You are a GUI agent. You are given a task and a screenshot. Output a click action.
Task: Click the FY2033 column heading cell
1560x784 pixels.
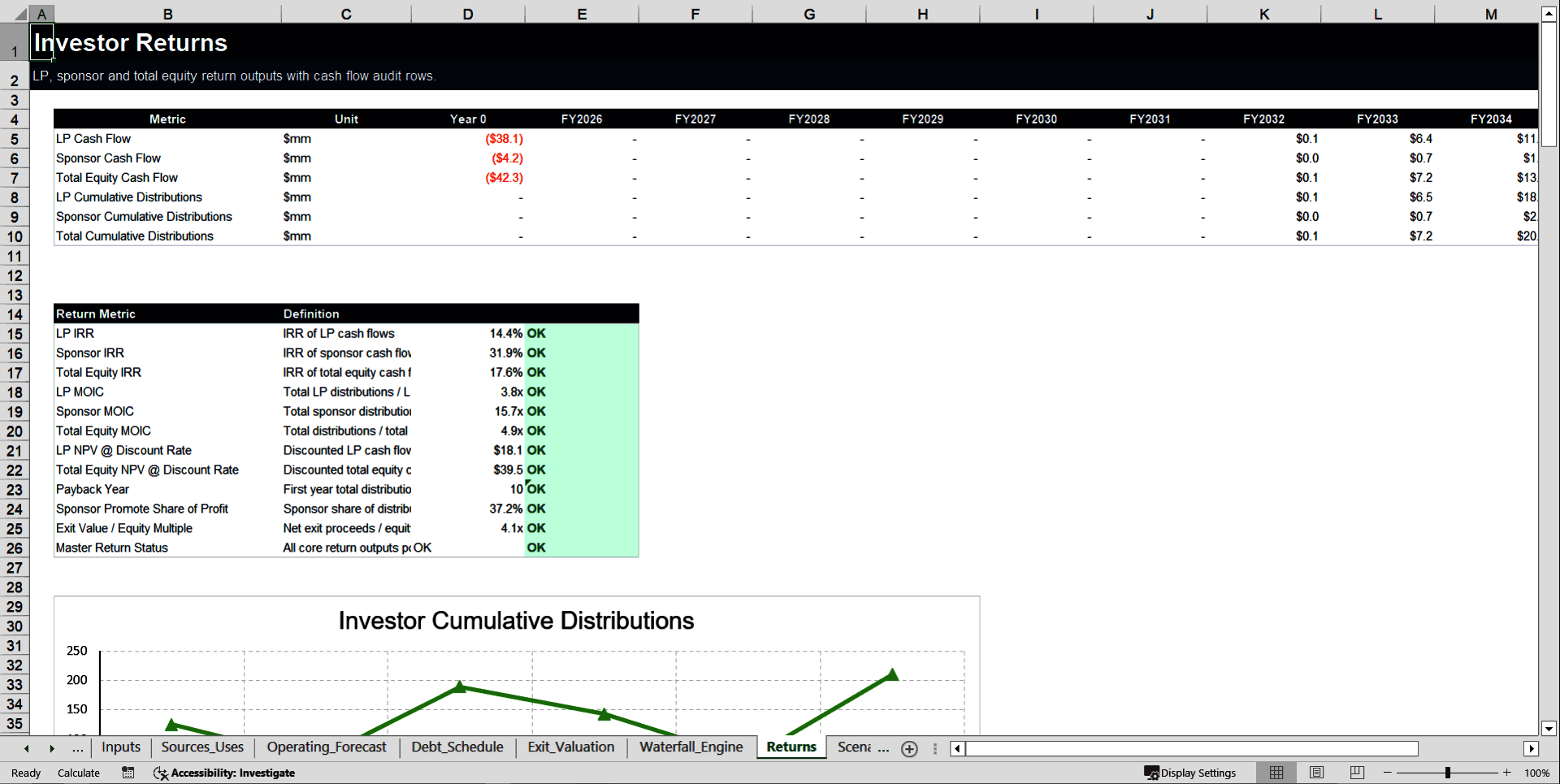1378,119
